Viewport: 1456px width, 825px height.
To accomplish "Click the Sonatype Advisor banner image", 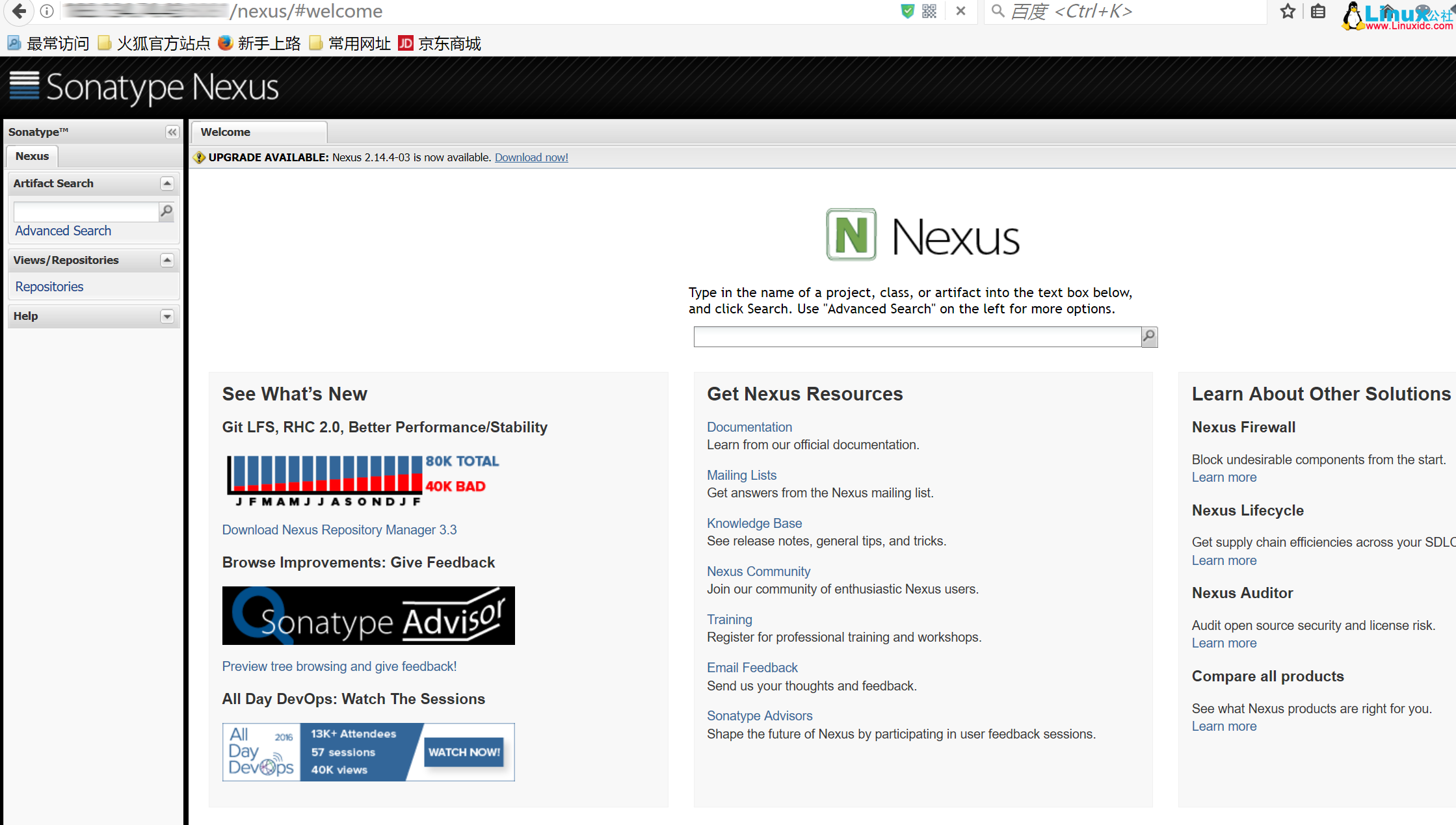I will (368, 616).
